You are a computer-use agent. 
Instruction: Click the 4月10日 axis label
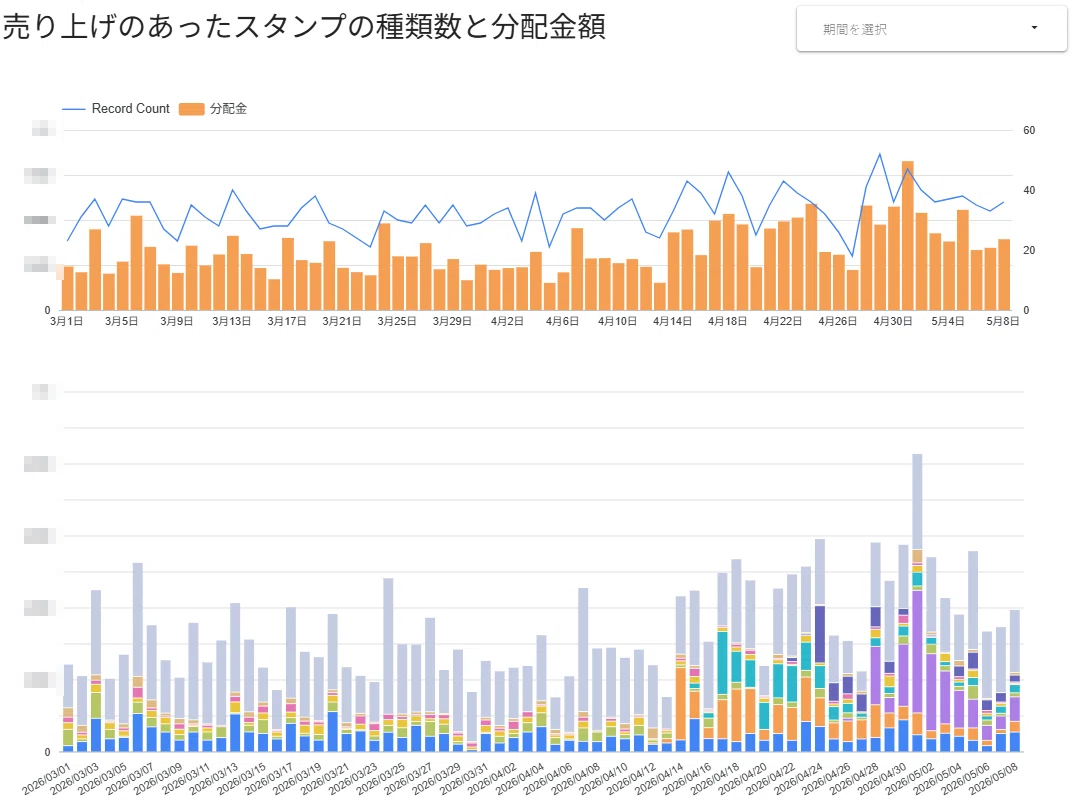pos(617,321)
